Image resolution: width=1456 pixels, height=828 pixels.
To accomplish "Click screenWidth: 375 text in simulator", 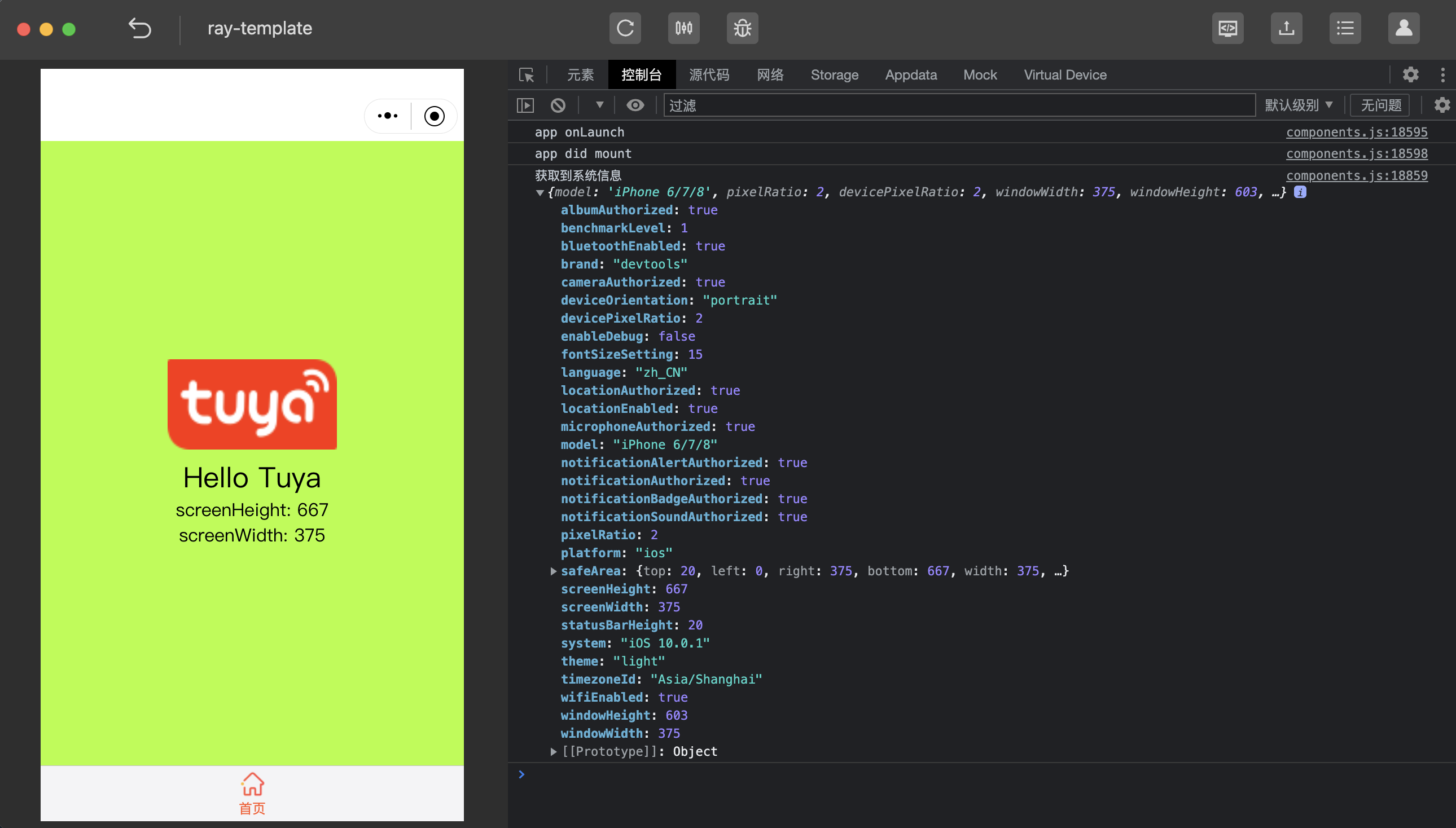I will click(x=252, y=535).
